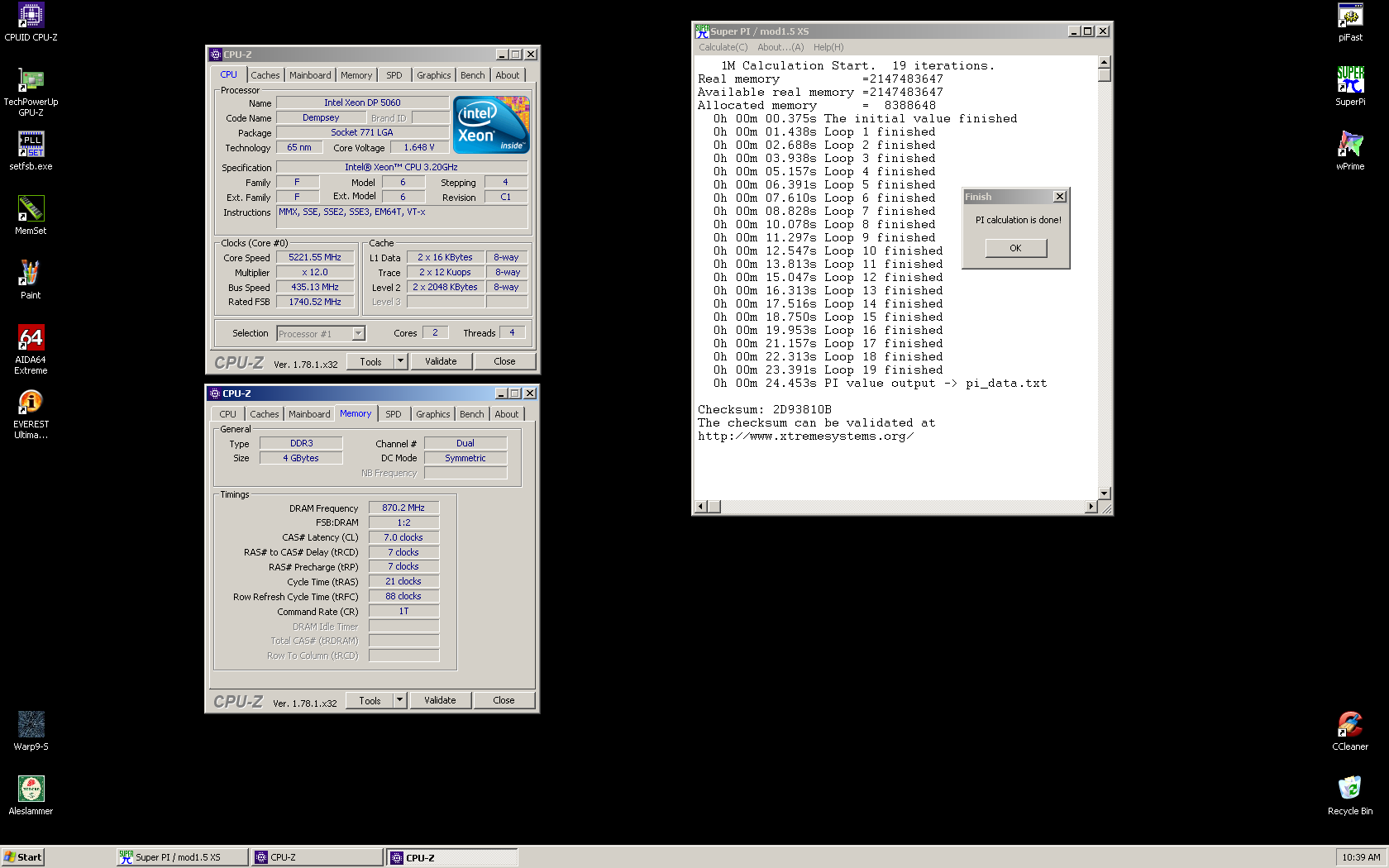The image size is (1389, 868).
Task: Click Super PI vertical scrollbar up arrow
Action: (1104, 62)
